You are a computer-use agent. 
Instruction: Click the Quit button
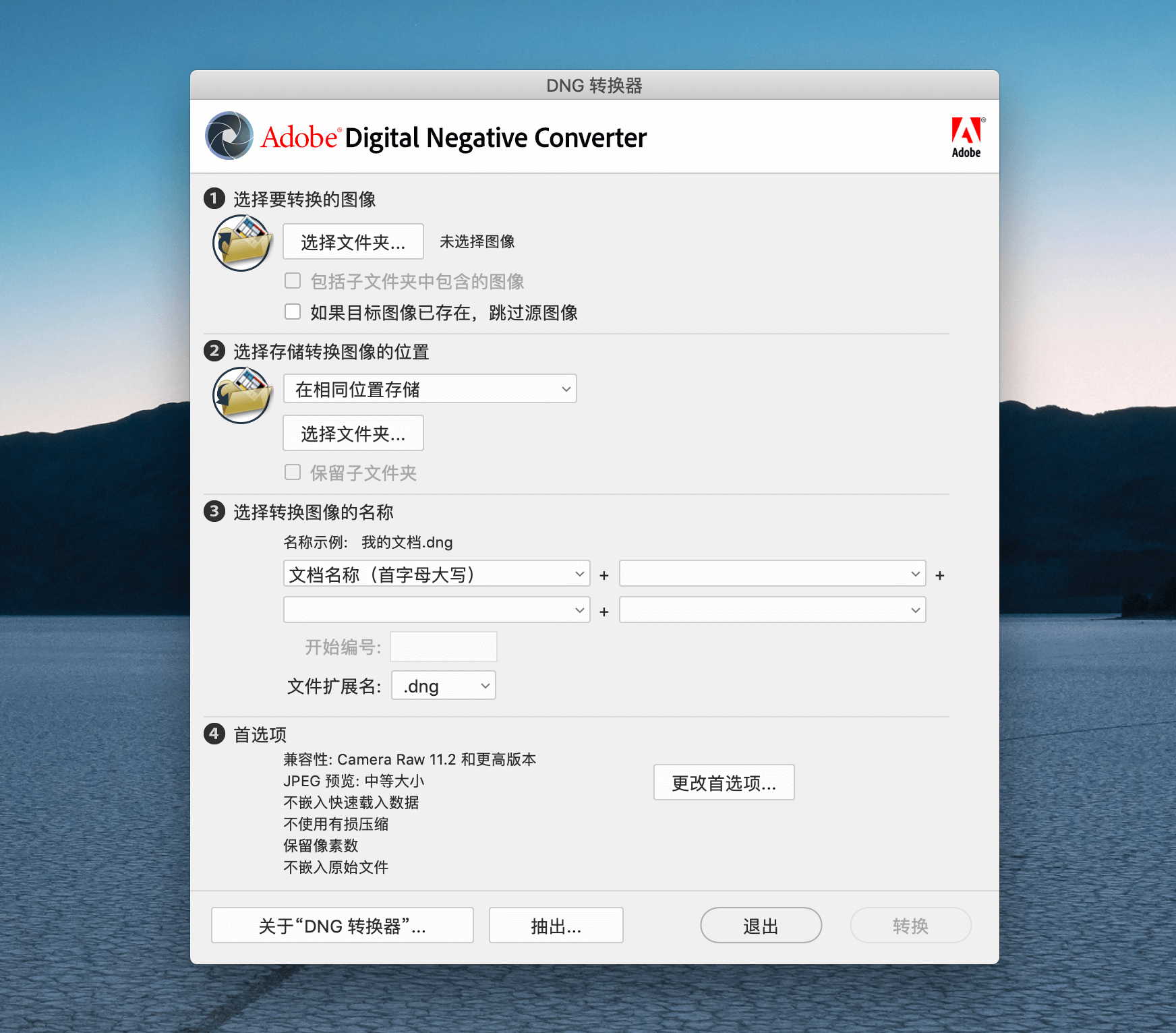click(x=761, y=925)
